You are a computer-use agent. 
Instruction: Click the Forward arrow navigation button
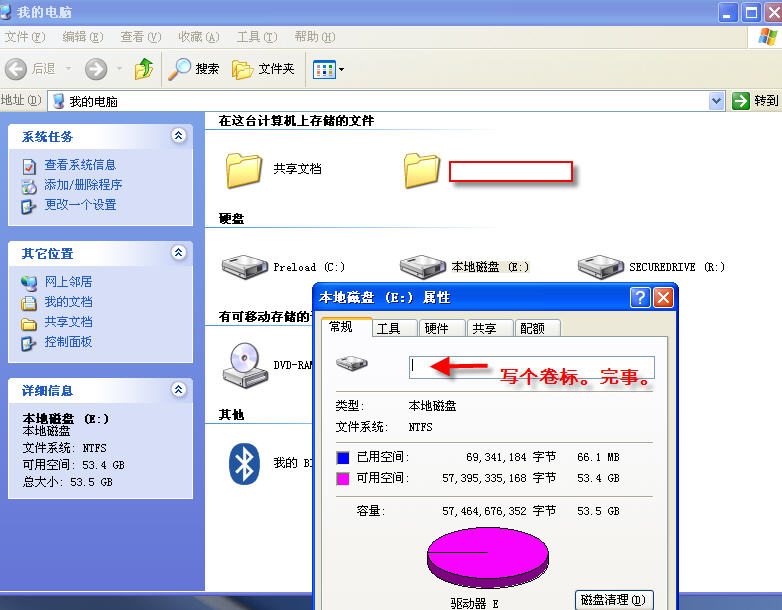tap(96, 69)
